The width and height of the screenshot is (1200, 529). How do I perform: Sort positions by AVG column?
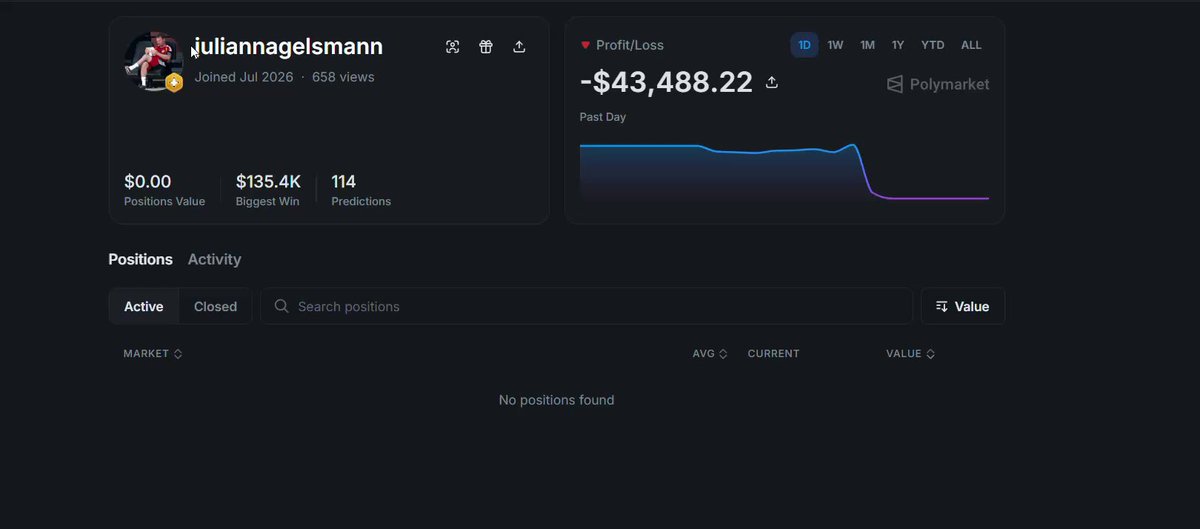coord(710,354)
